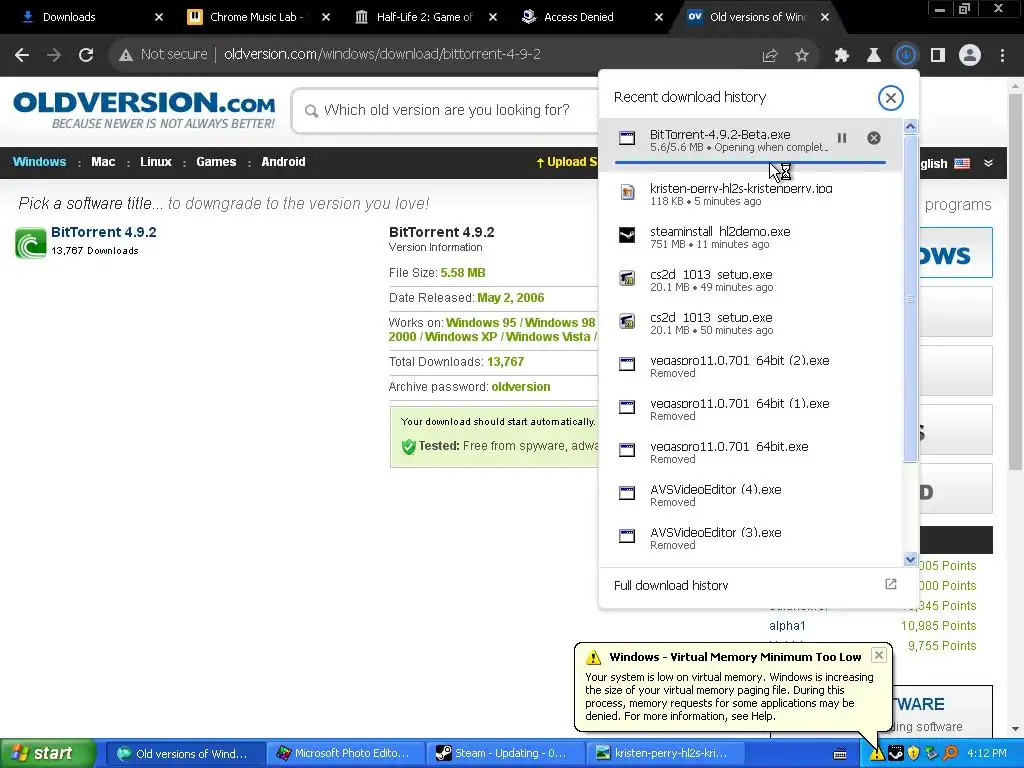The image size is (1024, 768).
Task: Click the security shield tray icon
Action: [x=914, y=754]
